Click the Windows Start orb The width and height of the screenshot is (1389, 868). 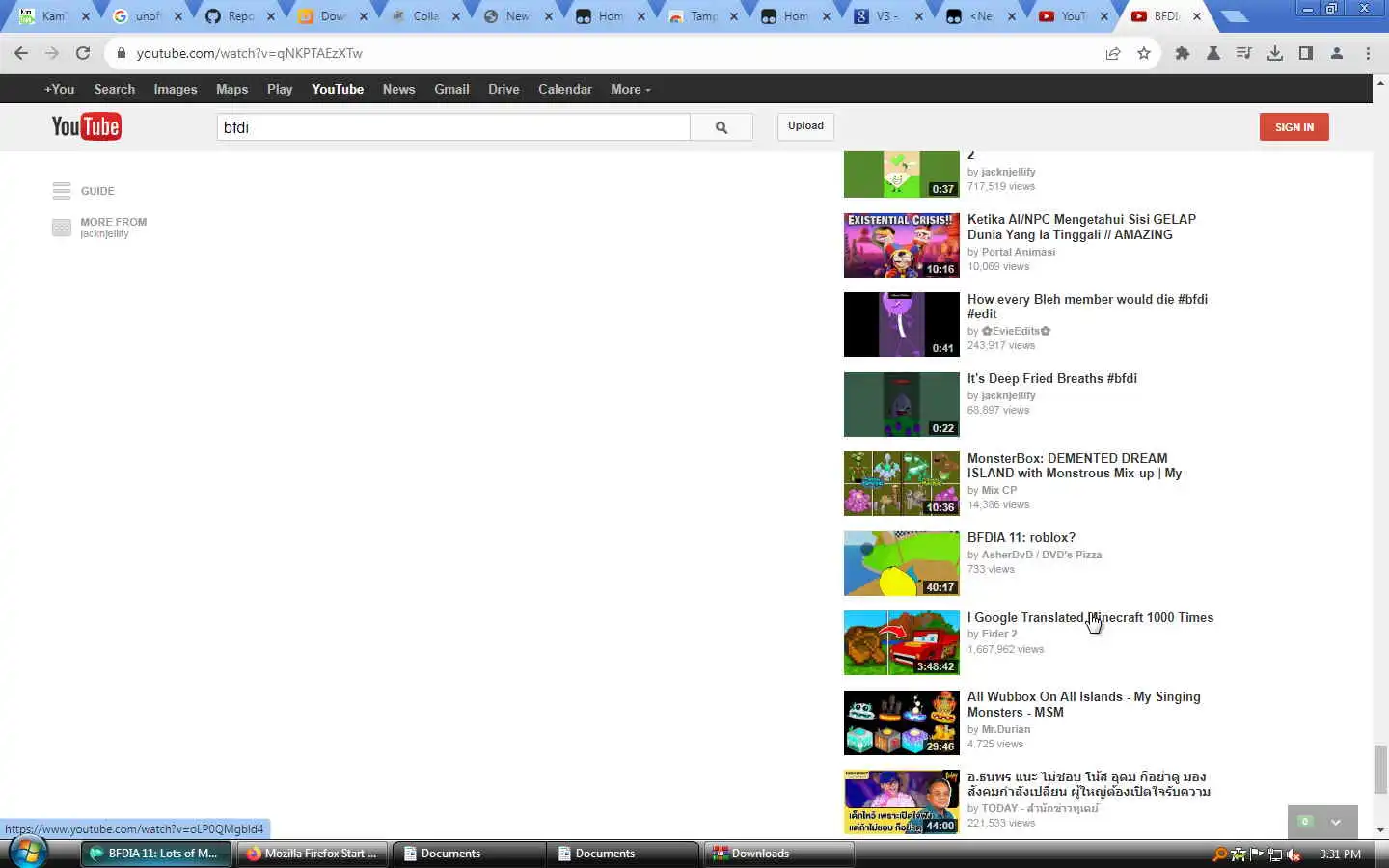(29, 853)
